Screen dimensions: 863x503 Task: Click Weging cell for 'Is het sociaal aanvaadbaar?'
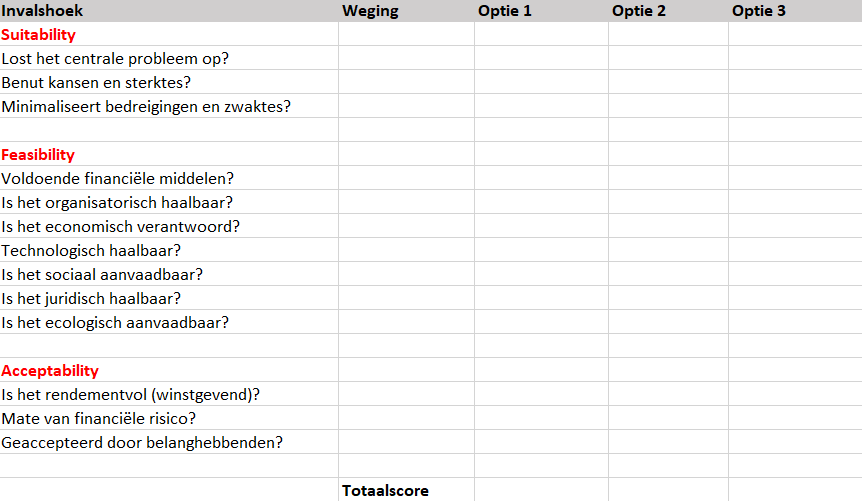point(406,275)
